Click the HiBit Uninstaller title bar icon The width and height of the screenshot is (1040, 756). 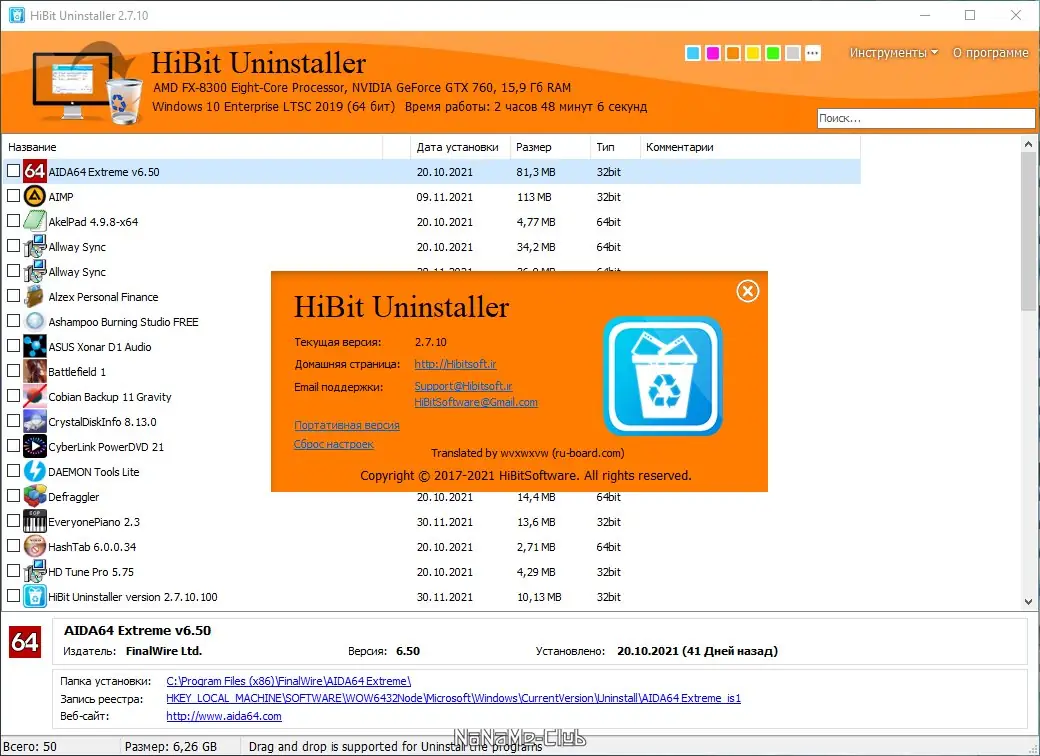click(17, 15)
